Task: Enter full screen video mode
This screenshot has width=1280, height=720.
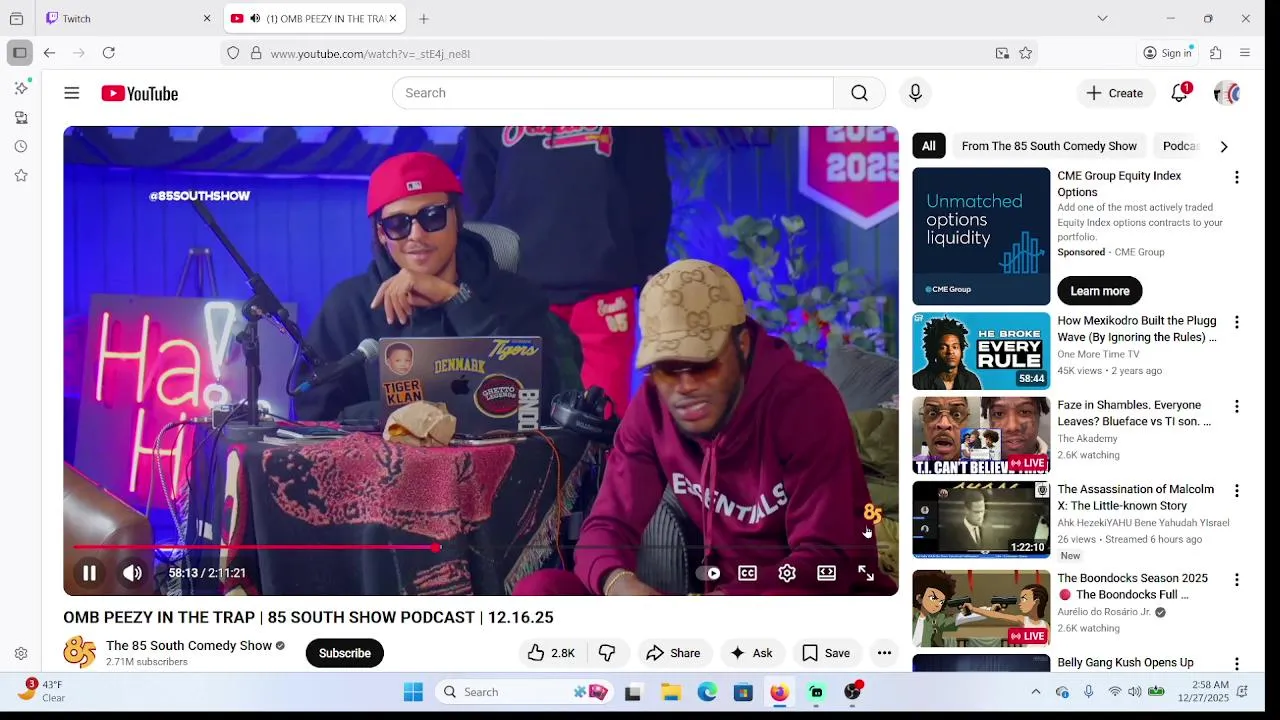Action: (866, 573)
